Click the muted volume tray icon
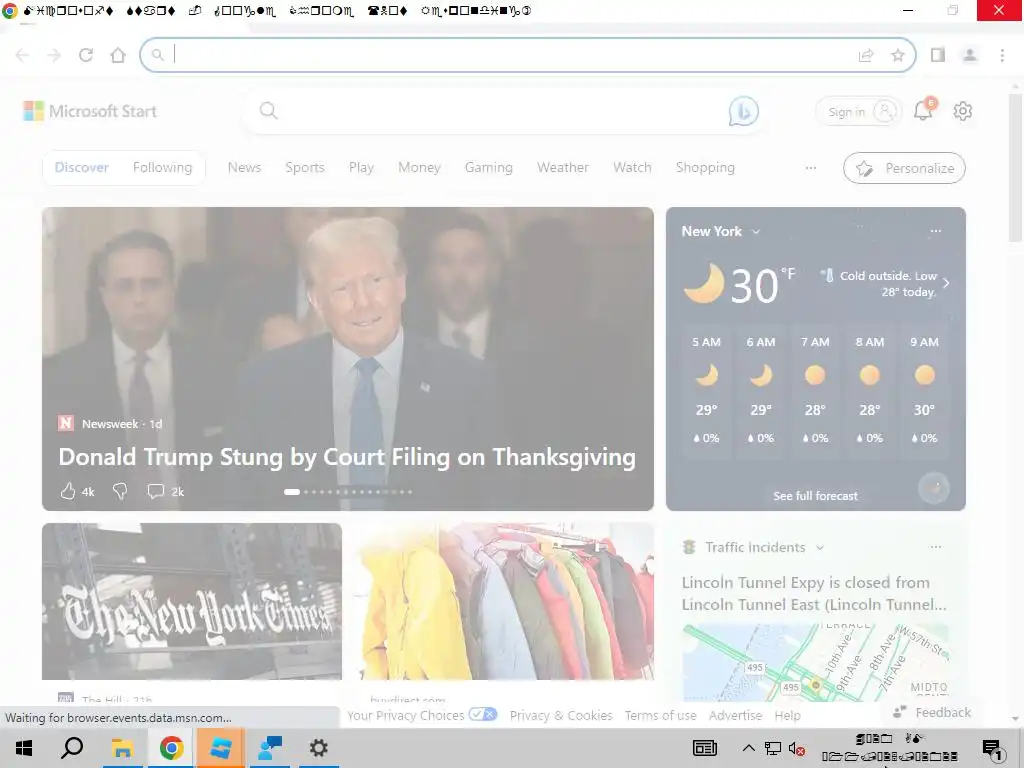 coord(796,748)
